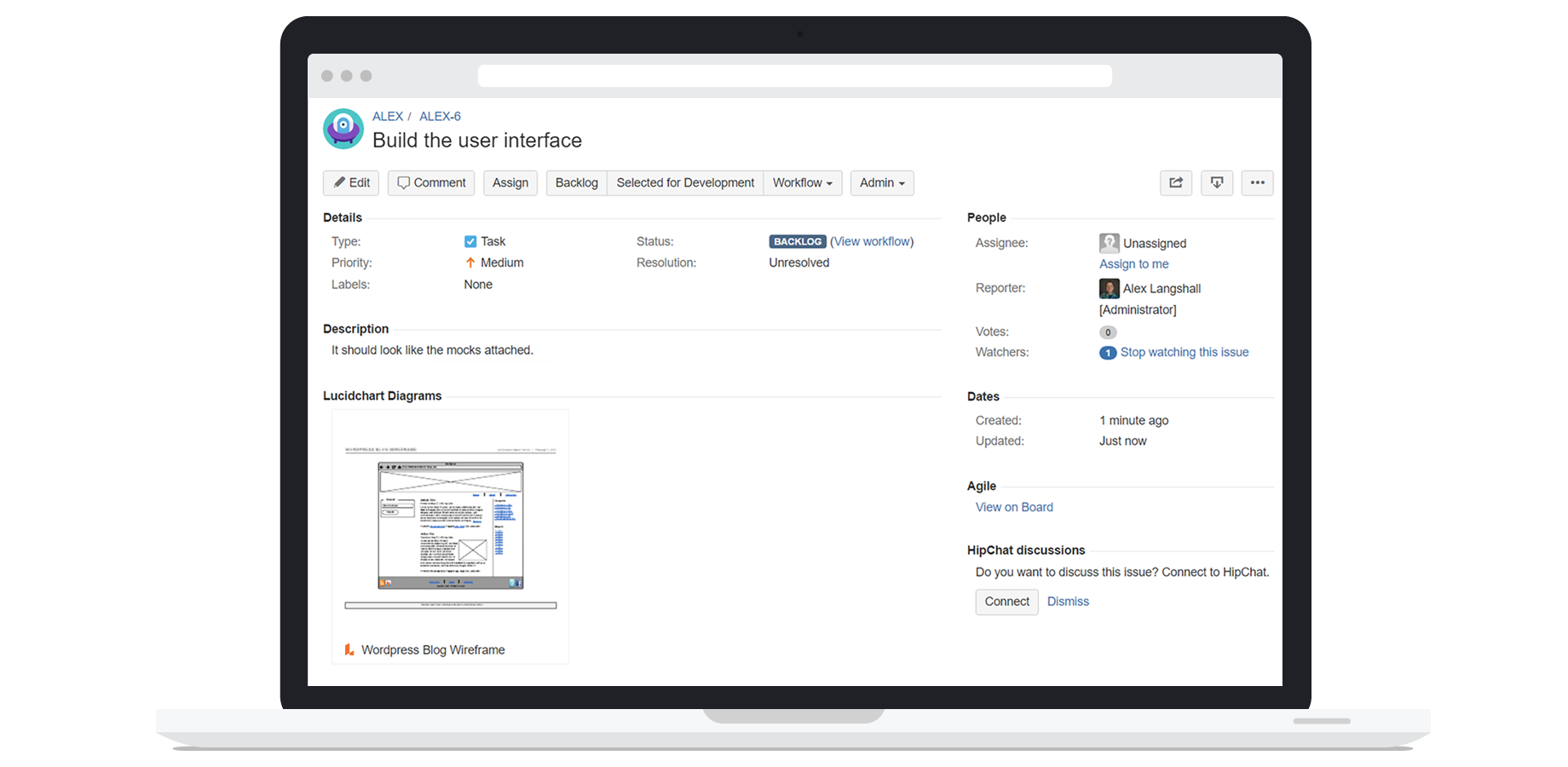The image size is (1568, 767).
Task: Click the Lucidchart Diagrams section heading
Action: (x=383, y=395)
